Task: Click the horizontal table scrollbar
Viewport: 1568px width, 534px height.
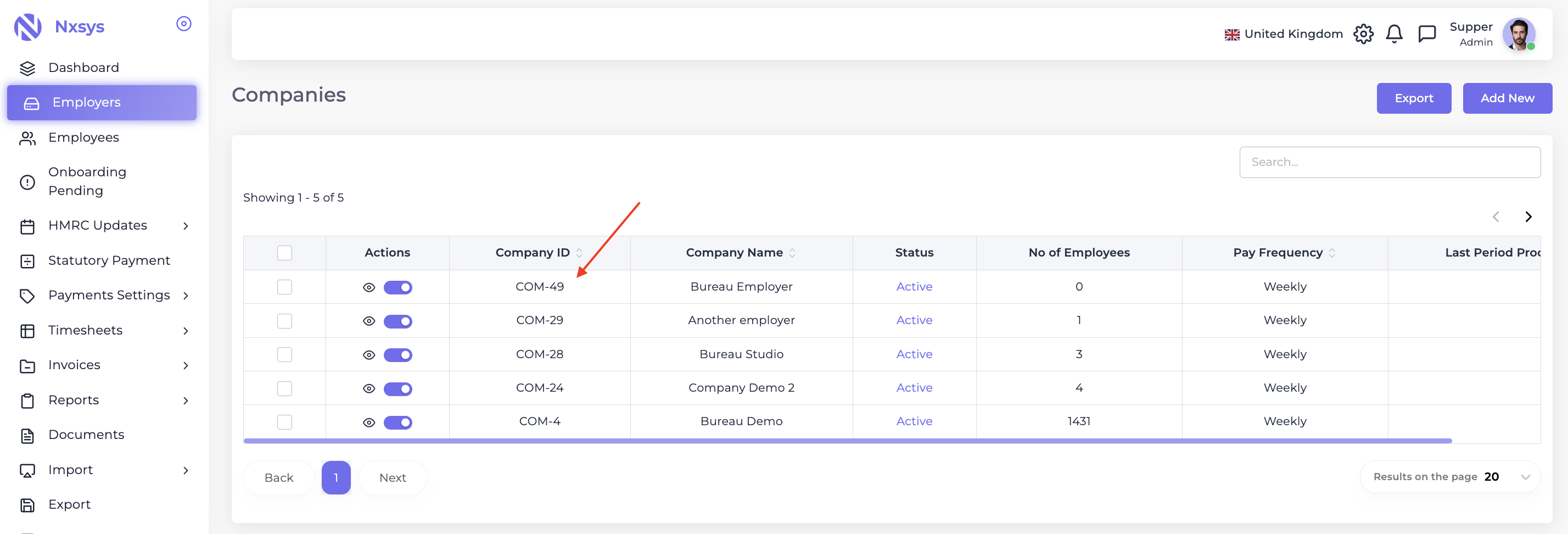Action: tap(847, 440)
